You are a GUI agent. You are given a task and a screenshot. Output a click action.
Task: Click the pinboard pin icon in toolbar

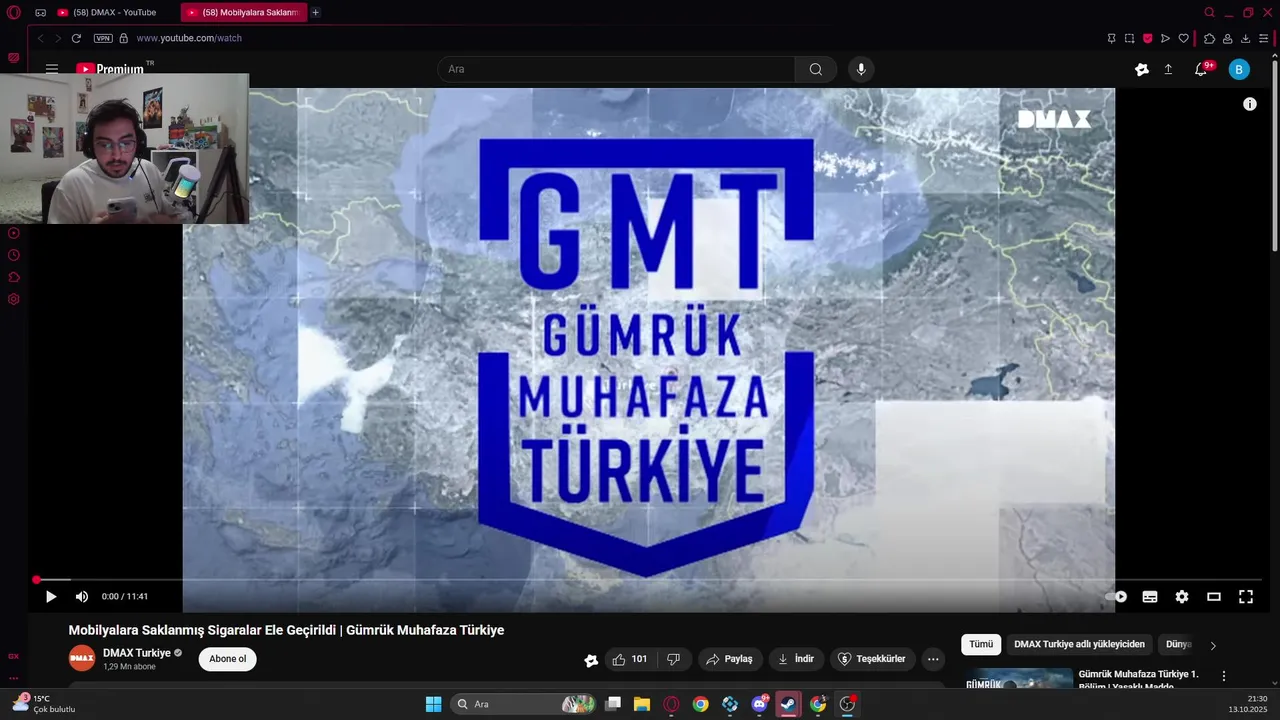coord(1111,38)
